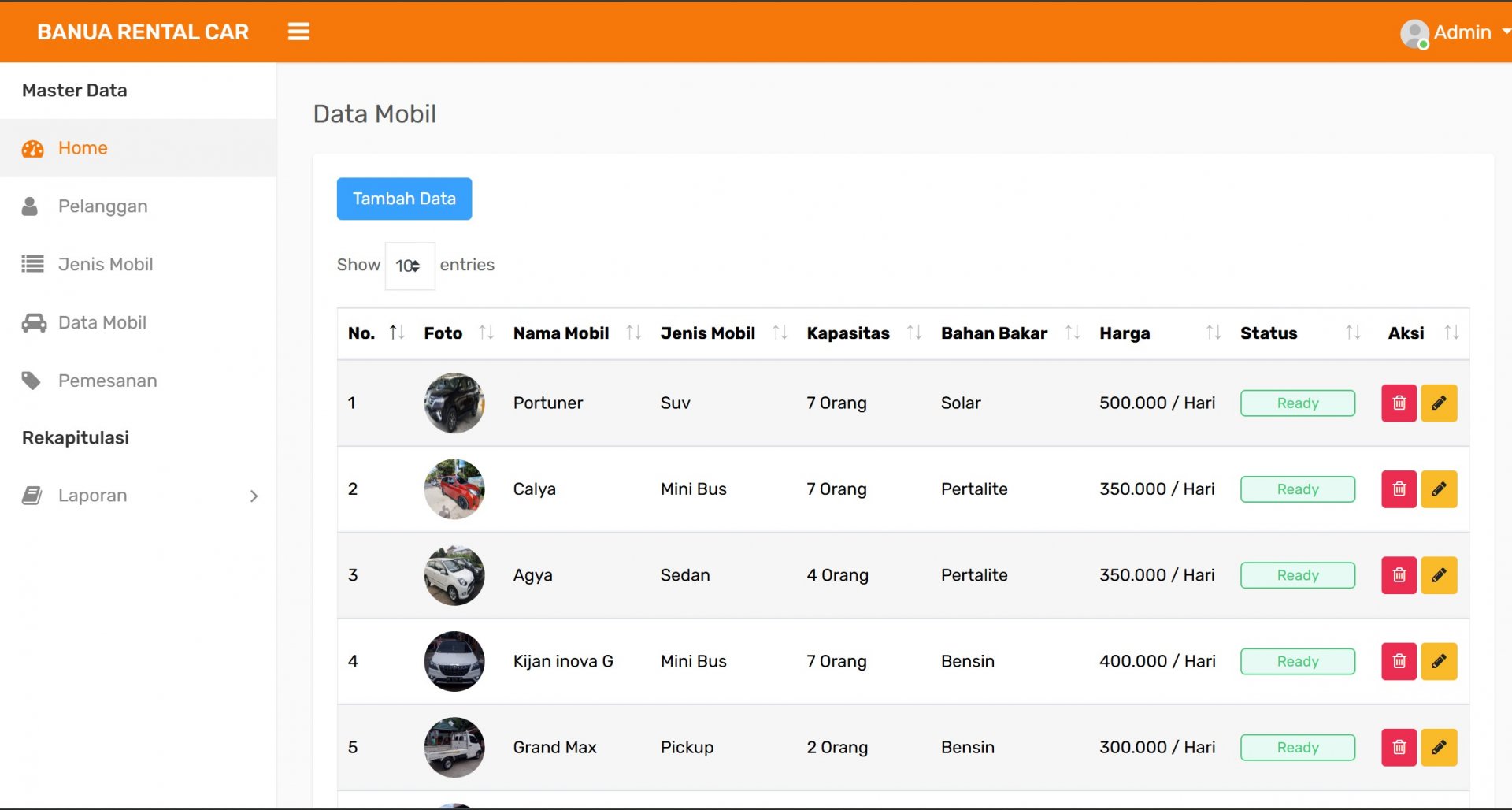
Task: Click the Tambah Data button
Action: coord(404,199)
